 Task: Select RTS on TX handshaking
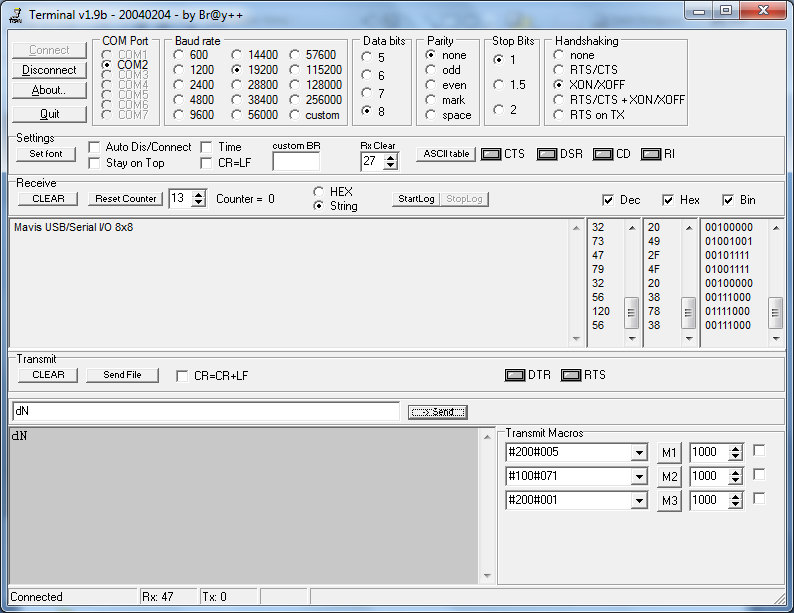point(559,115)
